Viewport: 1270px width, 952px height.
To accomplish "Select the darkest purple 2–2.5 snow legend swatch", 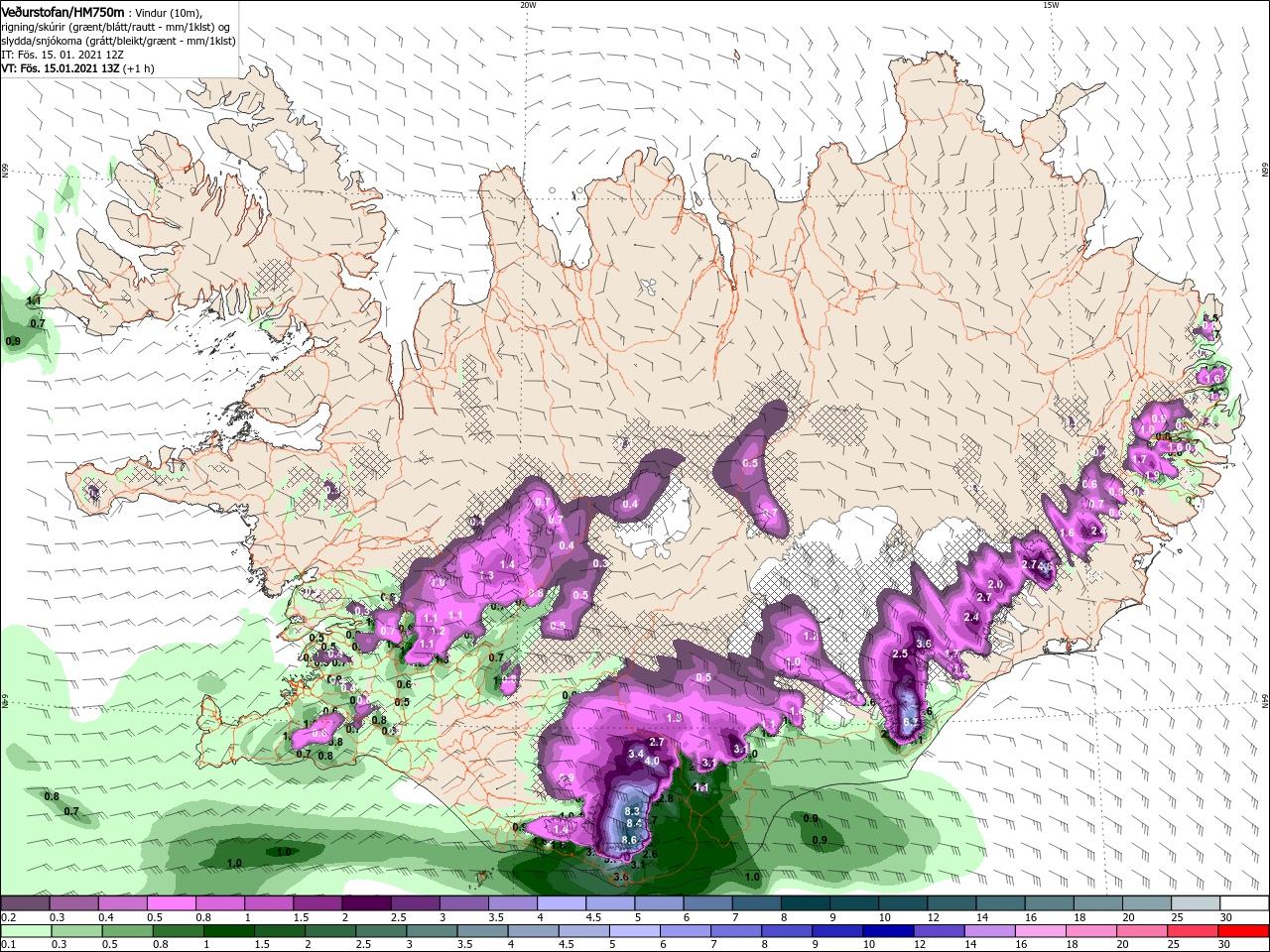I will tap(365, 903).
